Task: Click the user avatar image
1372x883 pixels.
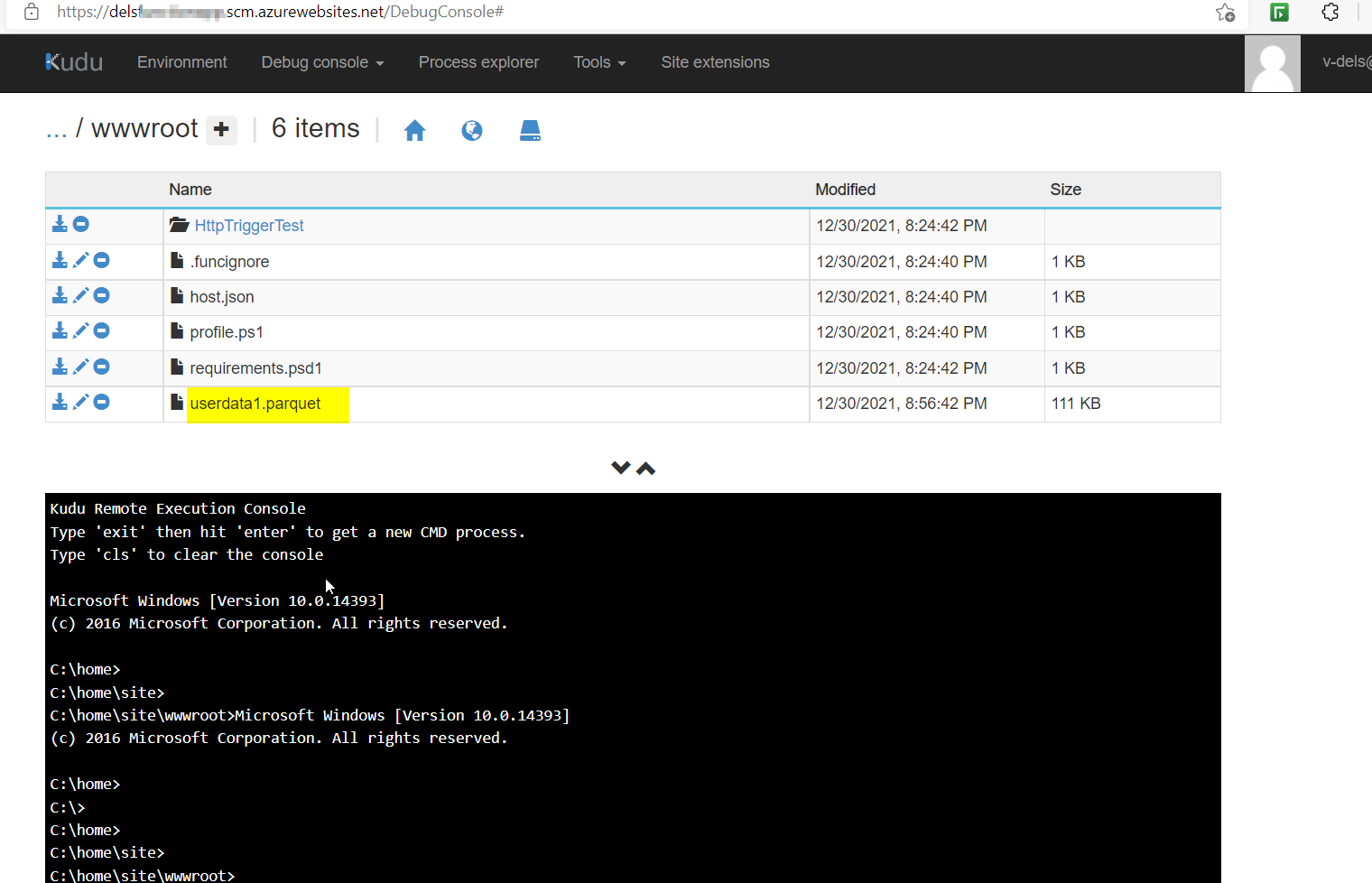Action: click(x=1273, y=63)
